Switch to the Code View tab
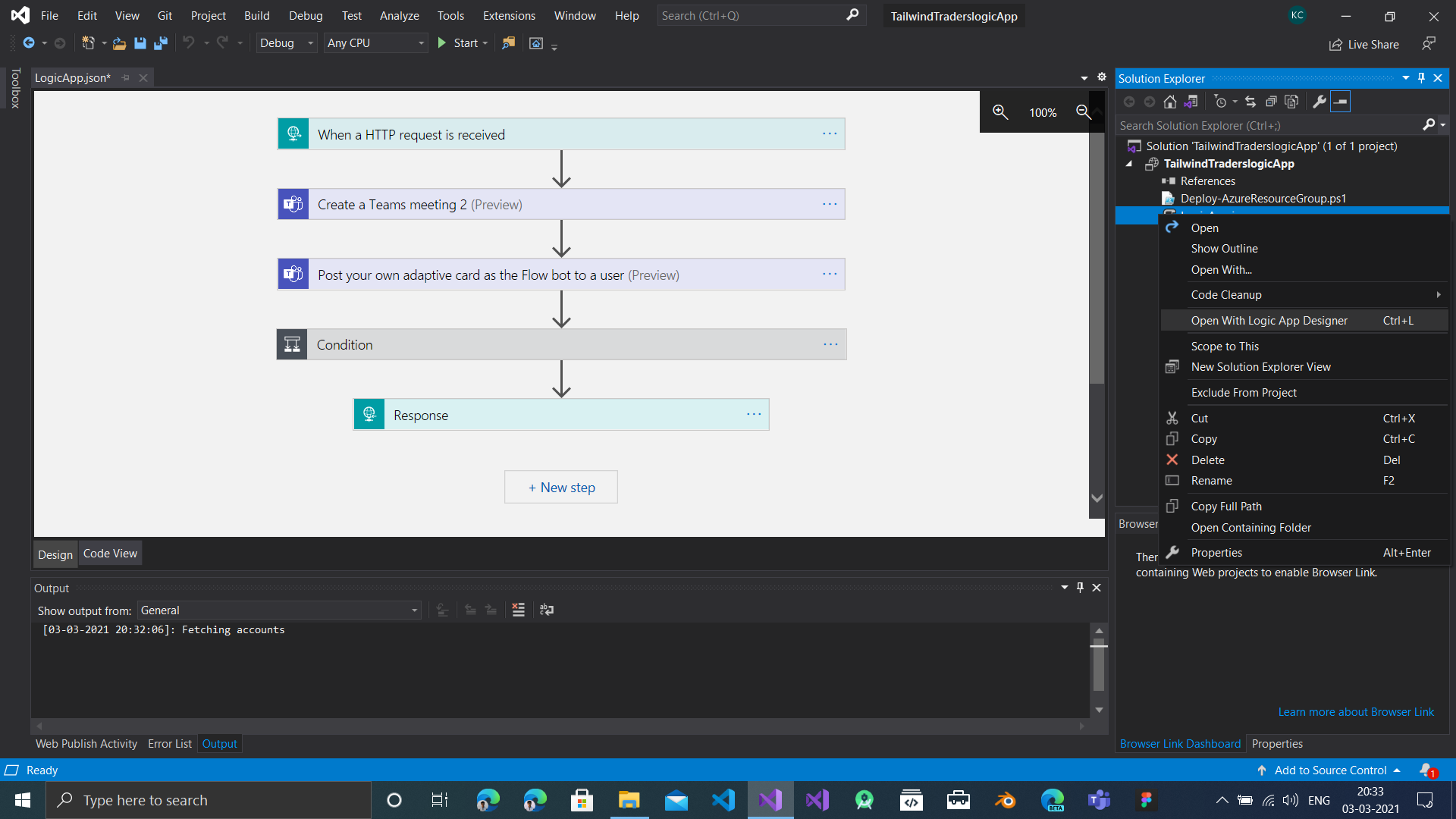The image size is (1456, 819). (x=109, y=553)
